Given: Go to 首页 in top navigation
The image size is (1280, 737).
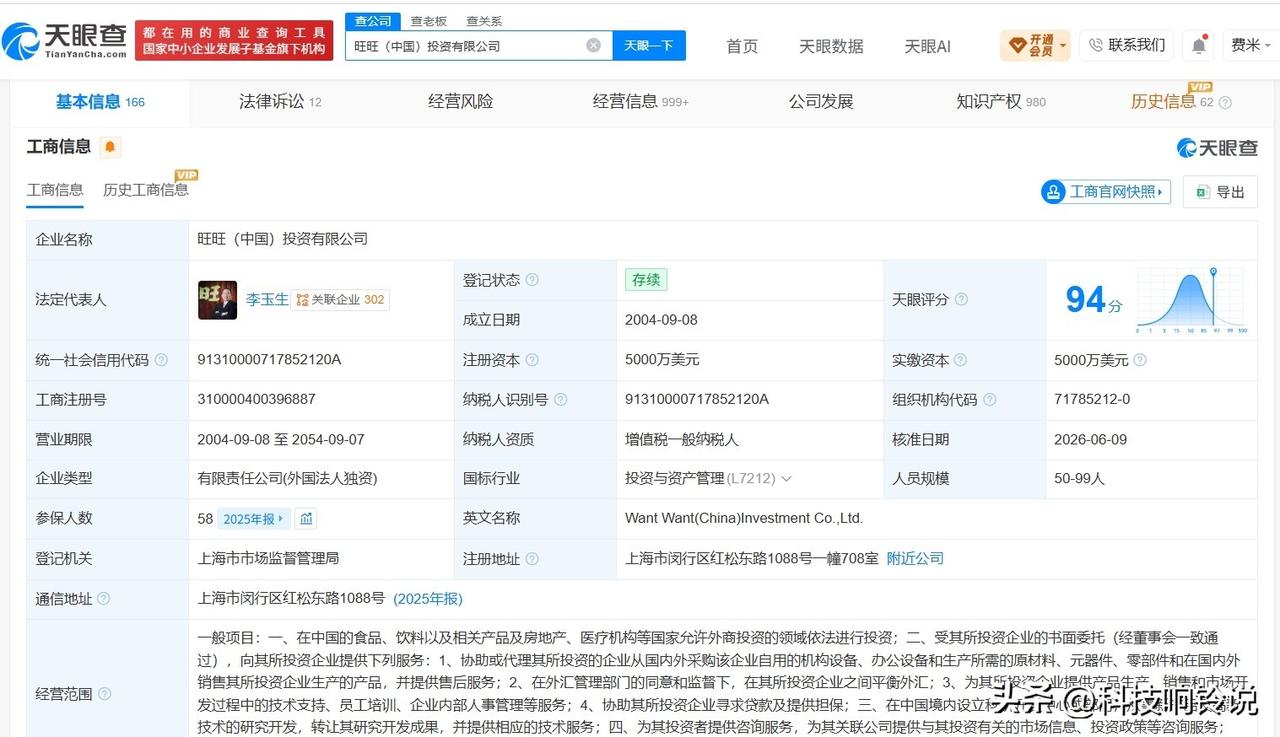Looking at the screenshot, I should point(742,46).
